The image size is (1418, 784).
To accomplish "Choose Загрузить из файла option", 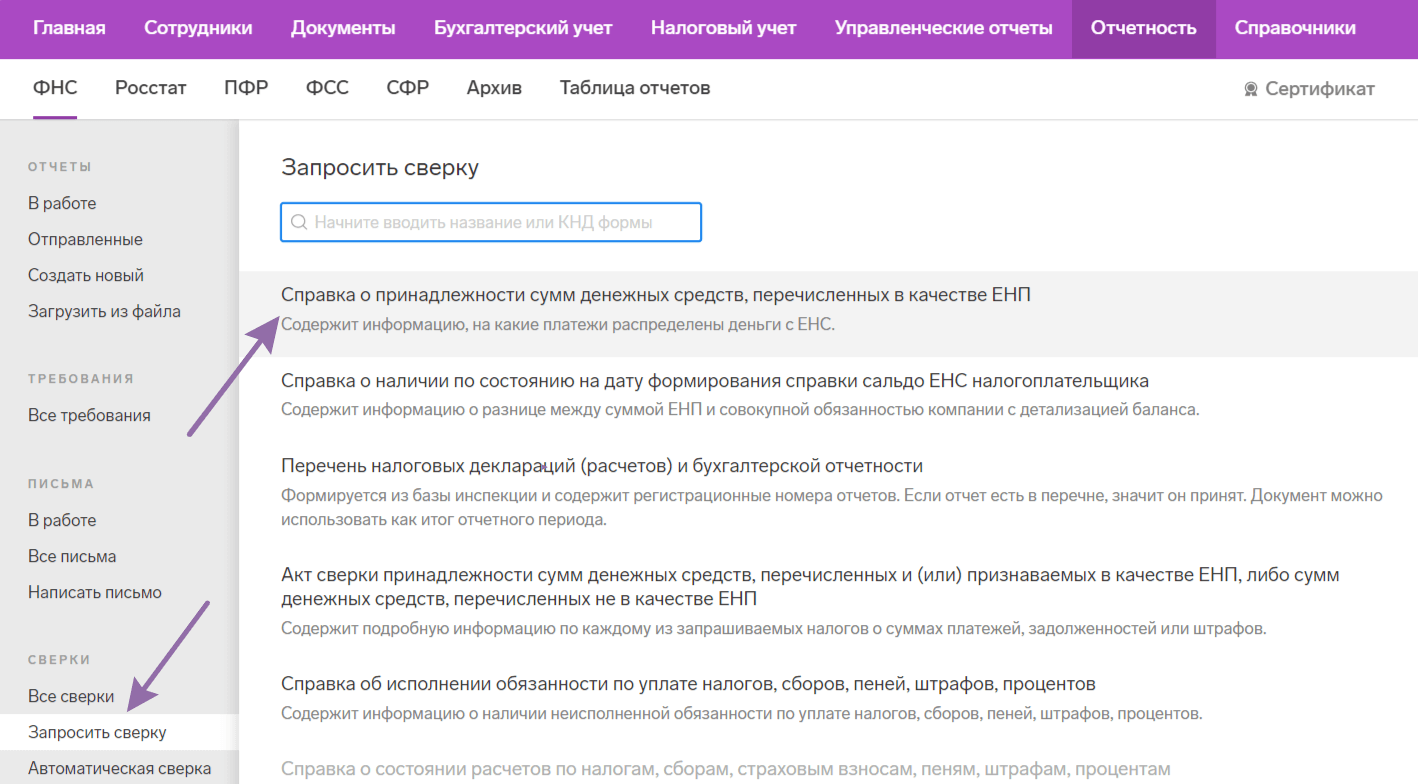I will pos(104,311).
